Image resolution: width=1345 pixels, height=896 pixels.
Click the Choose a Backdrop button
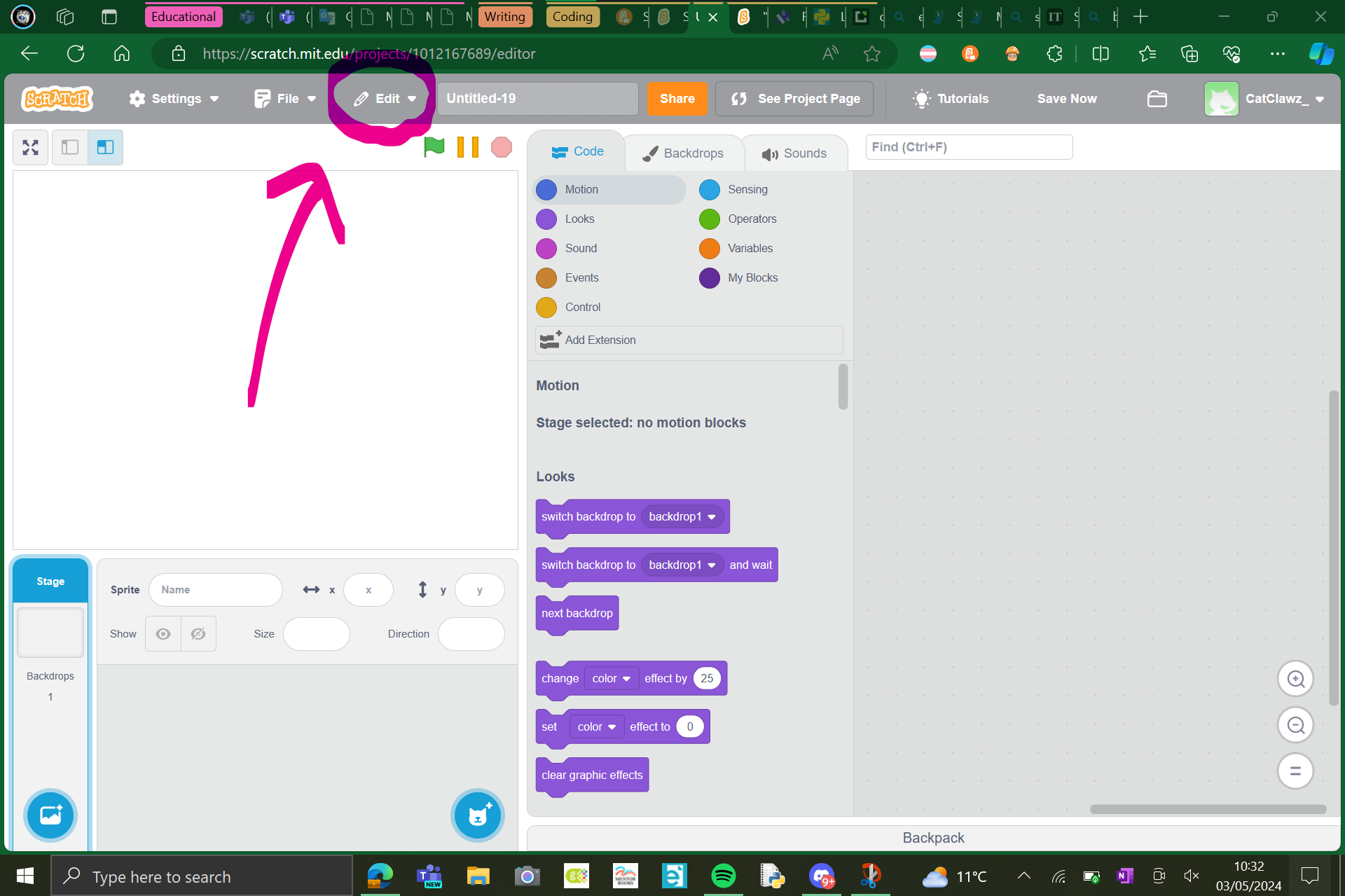click(x=50, y=815)
